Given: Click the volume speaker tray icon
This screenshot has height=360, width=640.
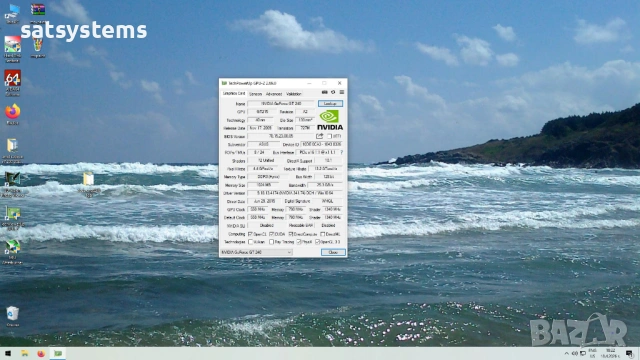Looking at the screenshot, I should click(575, 353).
